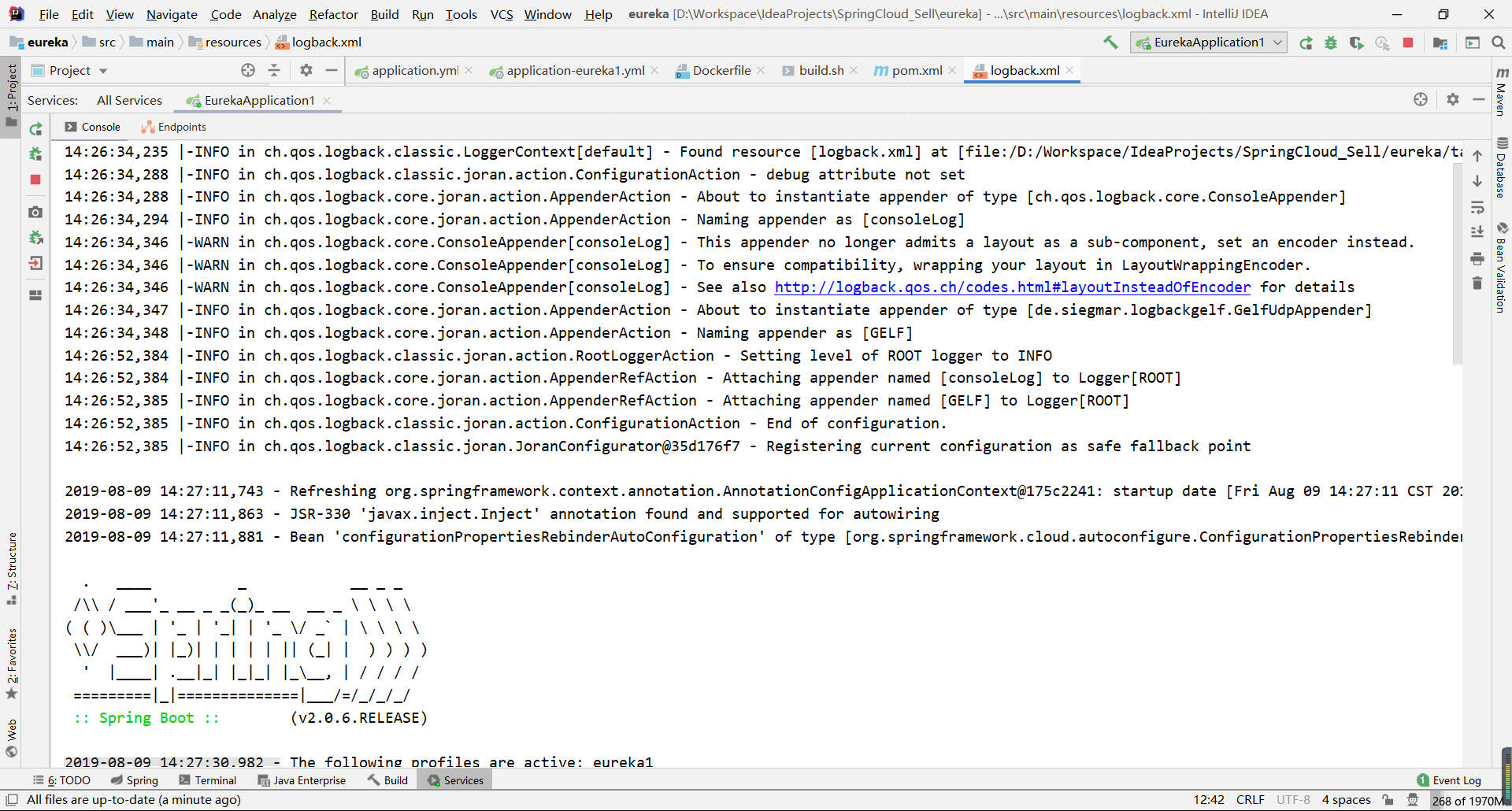Stop the running application red square

pos(1408,43)
